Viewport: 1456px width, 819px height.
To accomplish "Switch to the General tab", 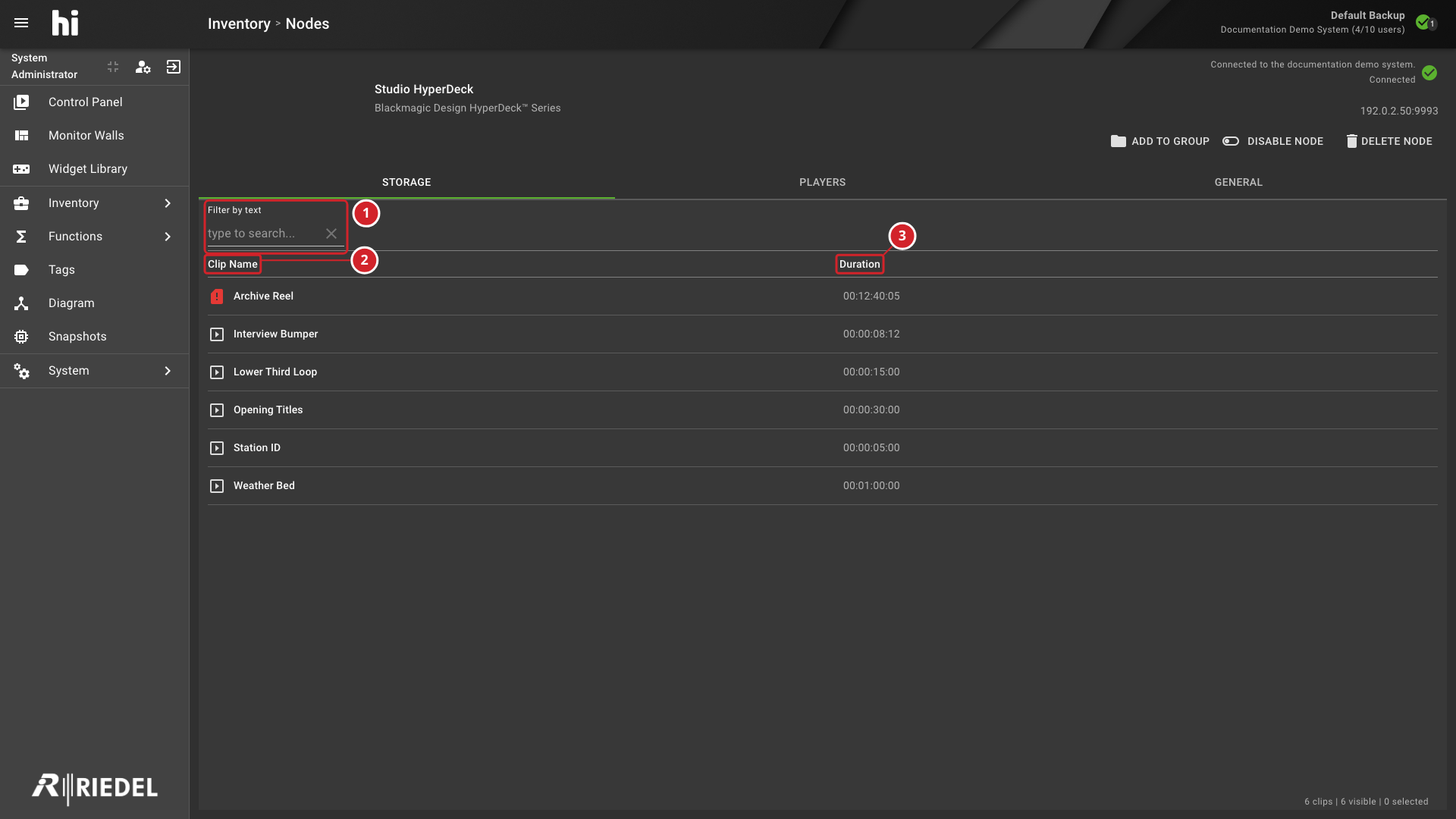I will coord(1238,182).
